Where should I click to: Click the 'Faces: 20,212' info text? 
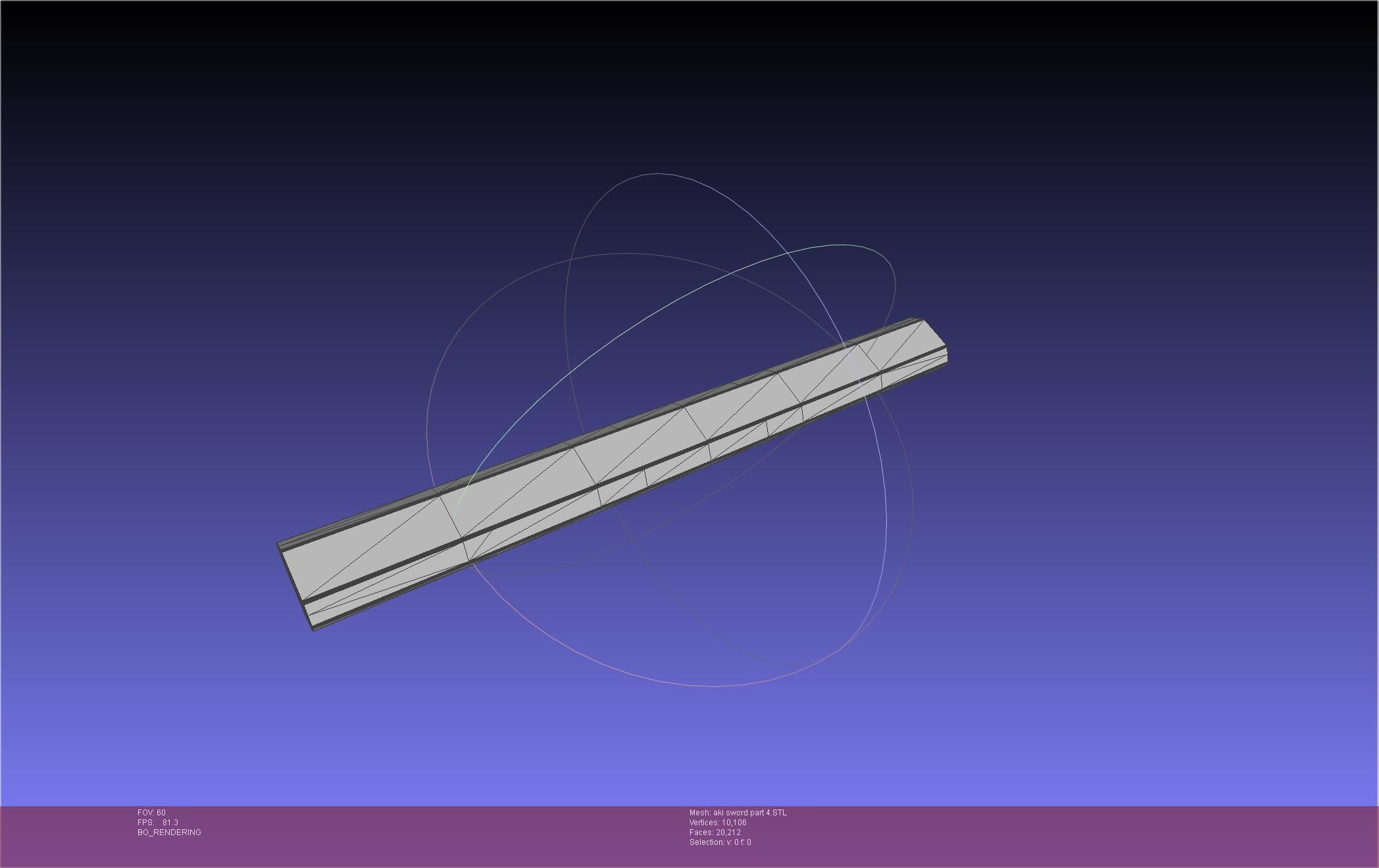click(x=715, y=832)
